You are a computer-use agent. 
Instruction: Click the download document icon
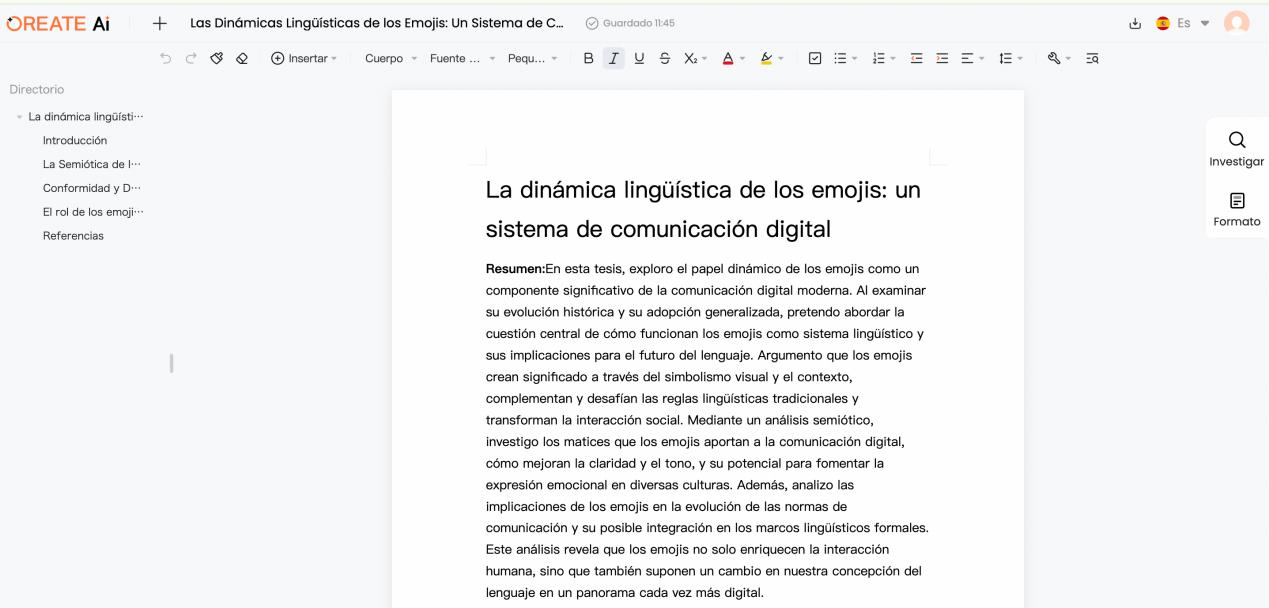1135,23
